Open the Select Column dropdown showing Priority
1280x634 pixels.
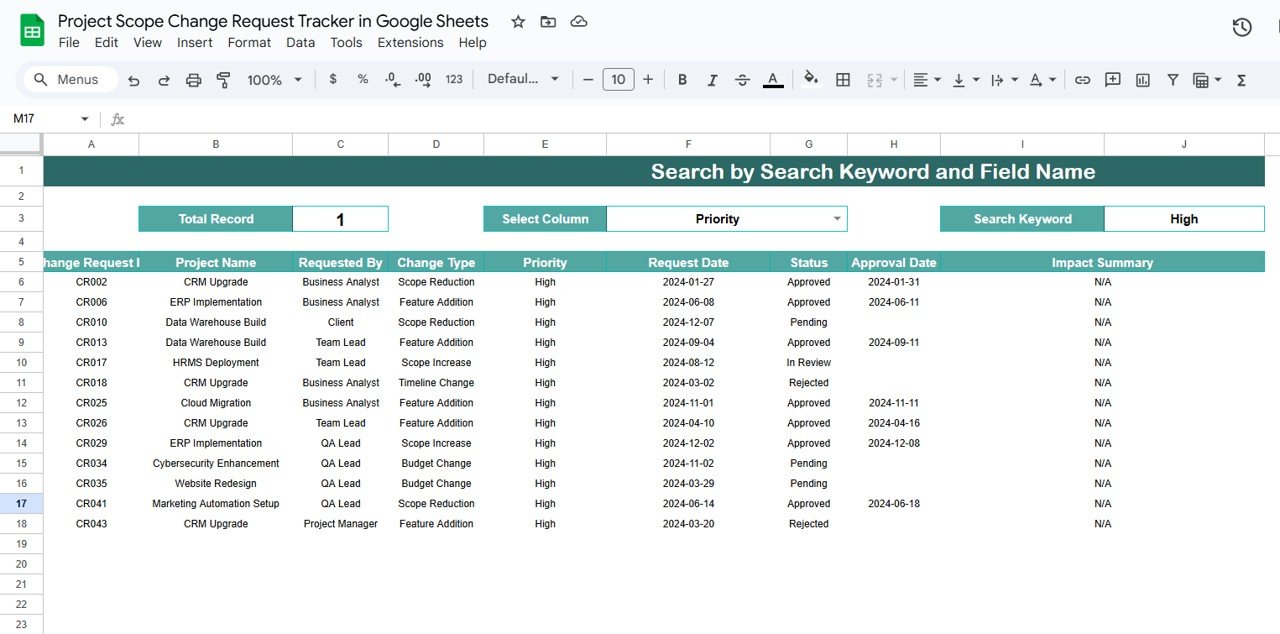click(x=727, y=218)
